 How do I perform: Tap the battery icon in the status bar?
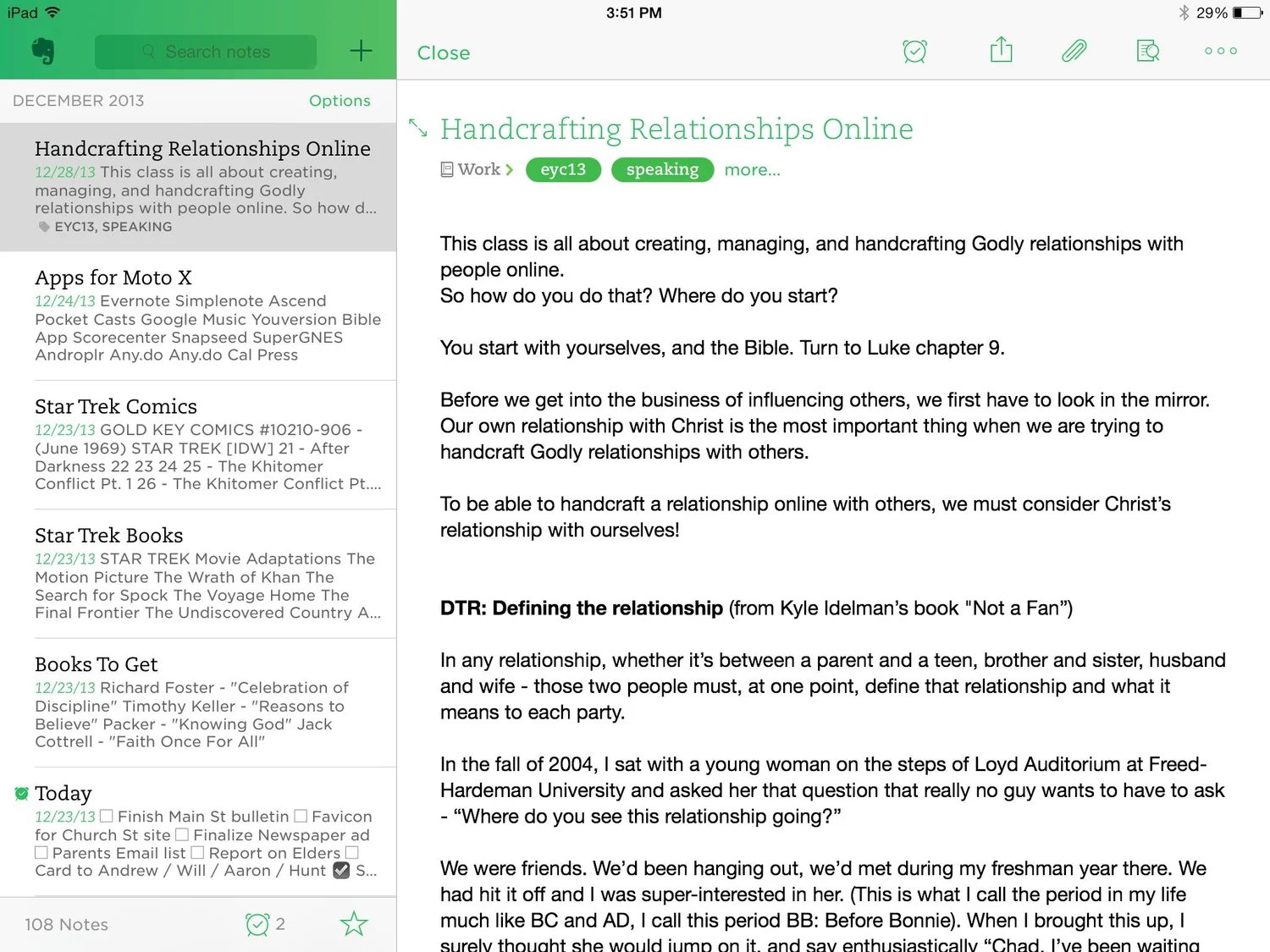click(1248, 13)
